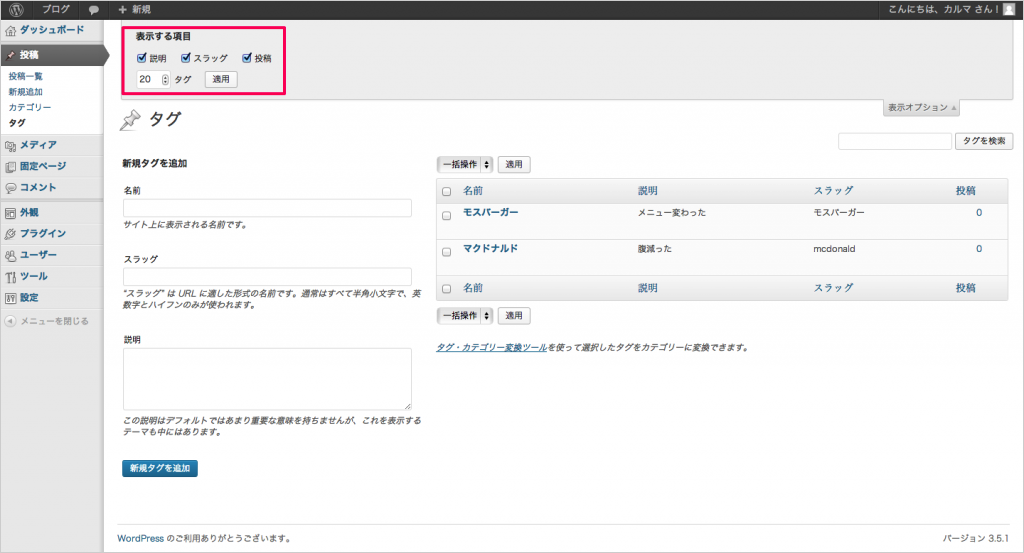Open the タグ・カテゴリー変換ツール link

pyautogui.click(x=492, y=348)
